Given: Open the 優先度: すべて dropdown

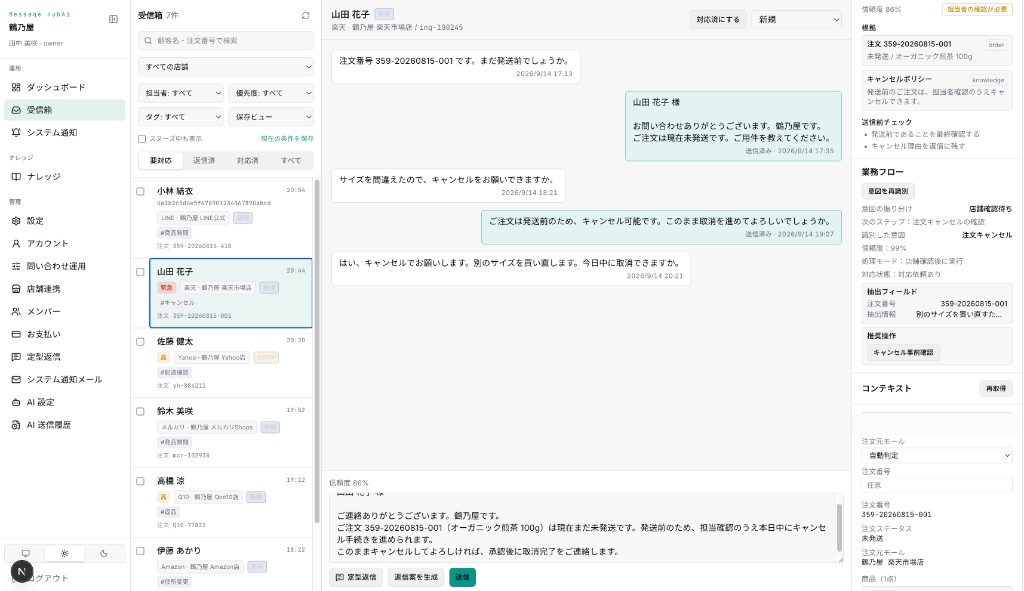Looking at the screenshot, I should click(271, 93).
